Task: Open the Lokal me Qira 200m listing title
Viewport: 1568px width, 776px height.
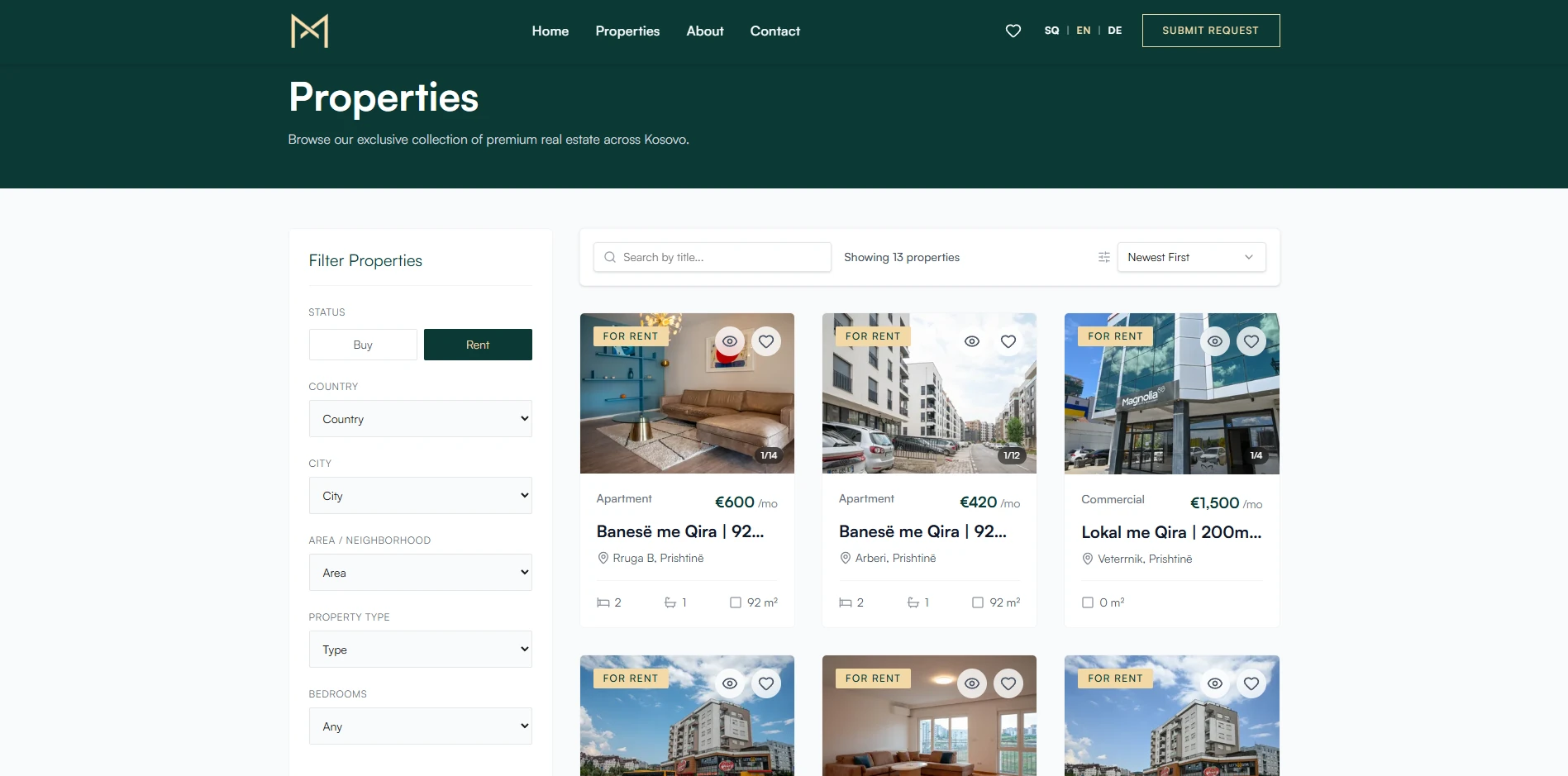Action: coord(1171,532)
